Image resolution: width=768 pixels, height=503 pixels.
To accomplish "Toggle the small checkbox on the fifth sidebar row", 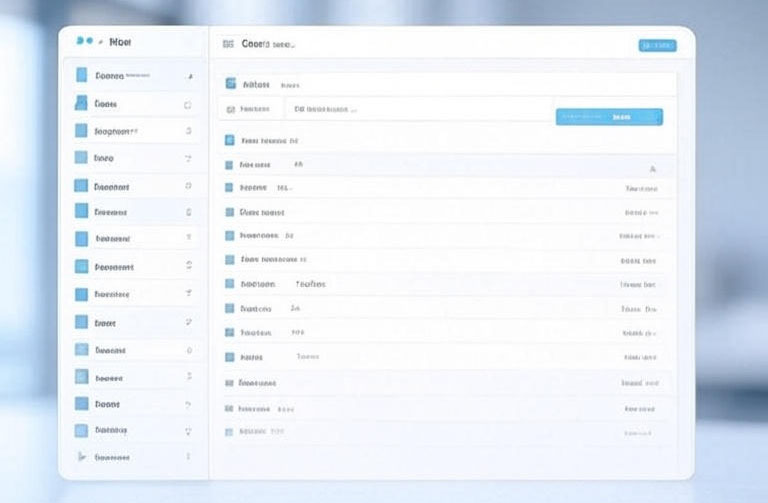I will (x=188, y=185).
